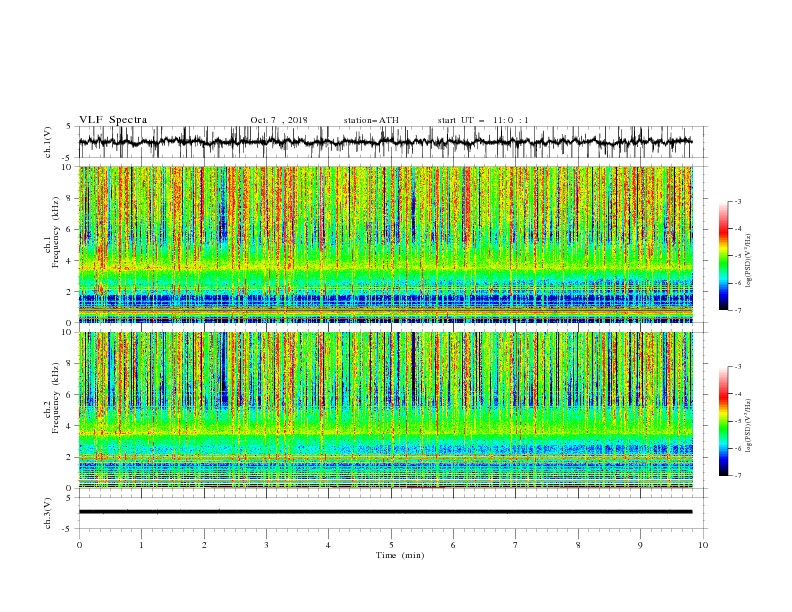The width and height of the screenshot is (792, 612).
Task: Click the time axis tick label "10"
Action: point(703,545)
